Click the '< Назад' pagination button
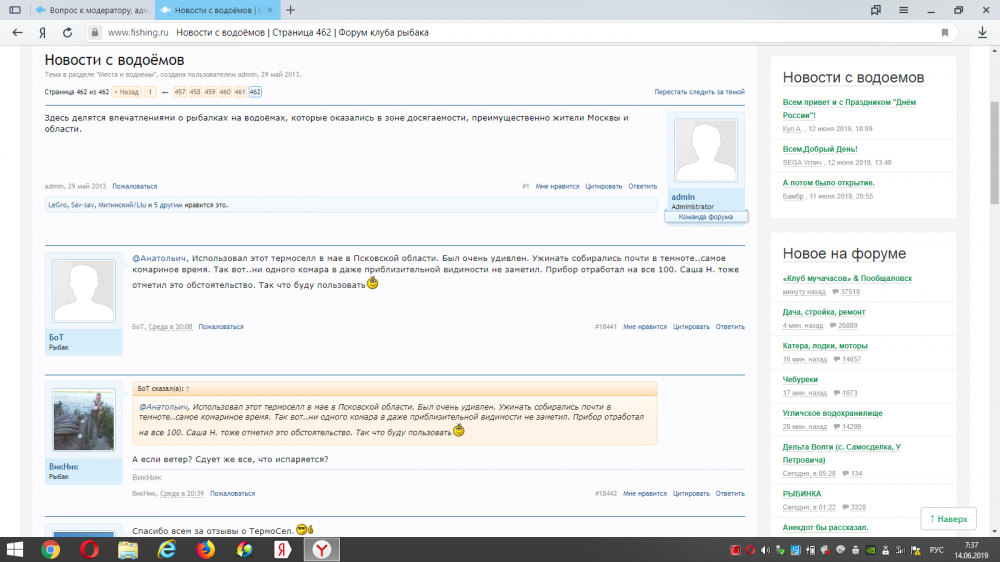Screen dimensions: 1000x562 (126, 92)
